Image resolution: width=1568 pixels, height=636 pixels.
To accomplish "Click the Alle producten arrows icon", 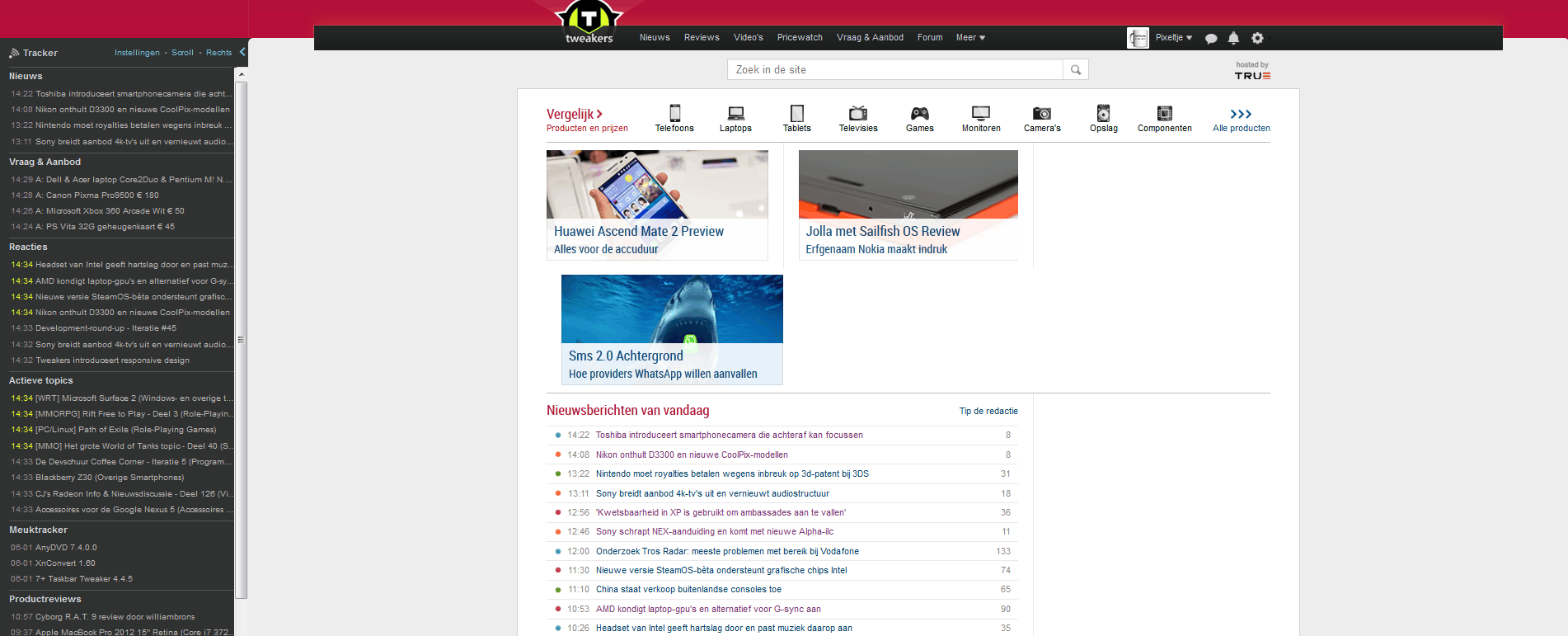I will [1241, 114].
